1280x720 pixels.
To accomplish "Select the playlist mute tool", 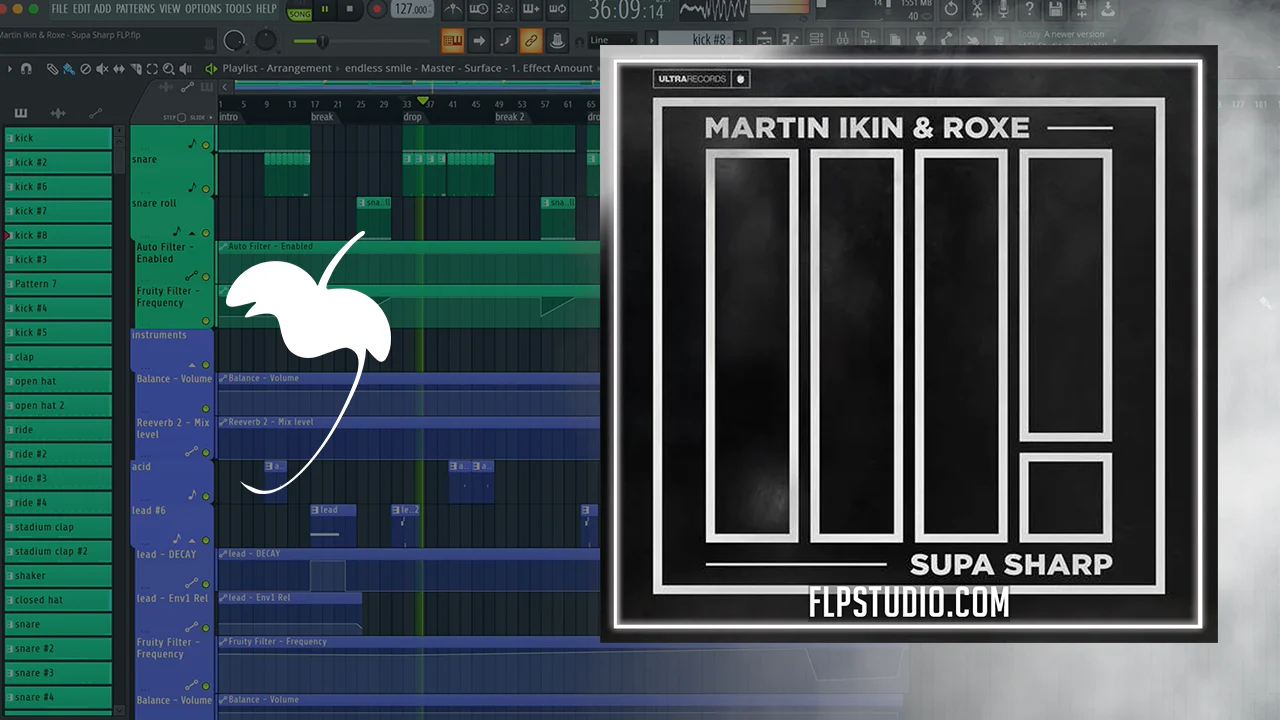I will [x=102, y=69].
